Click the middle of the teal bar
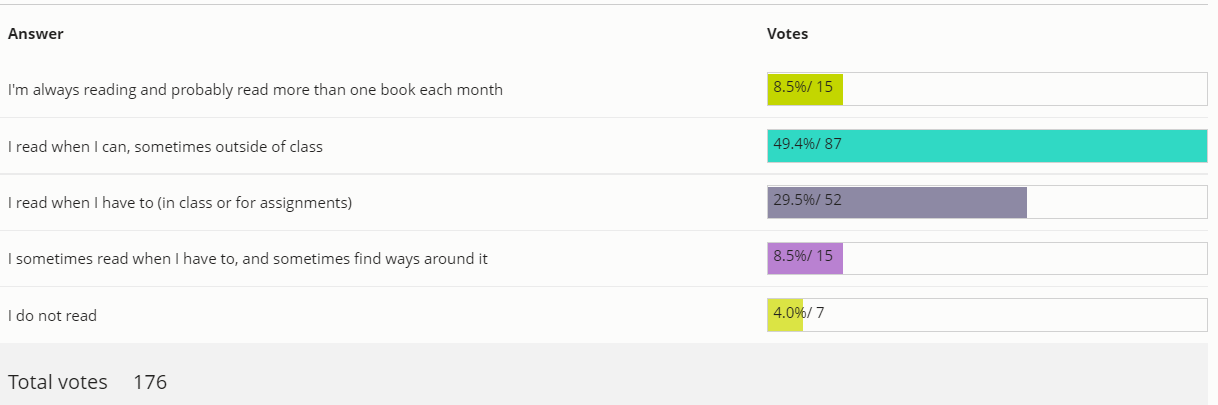Image resolution: width=1218 pixels, height=405 pixels. click(987, 146)
